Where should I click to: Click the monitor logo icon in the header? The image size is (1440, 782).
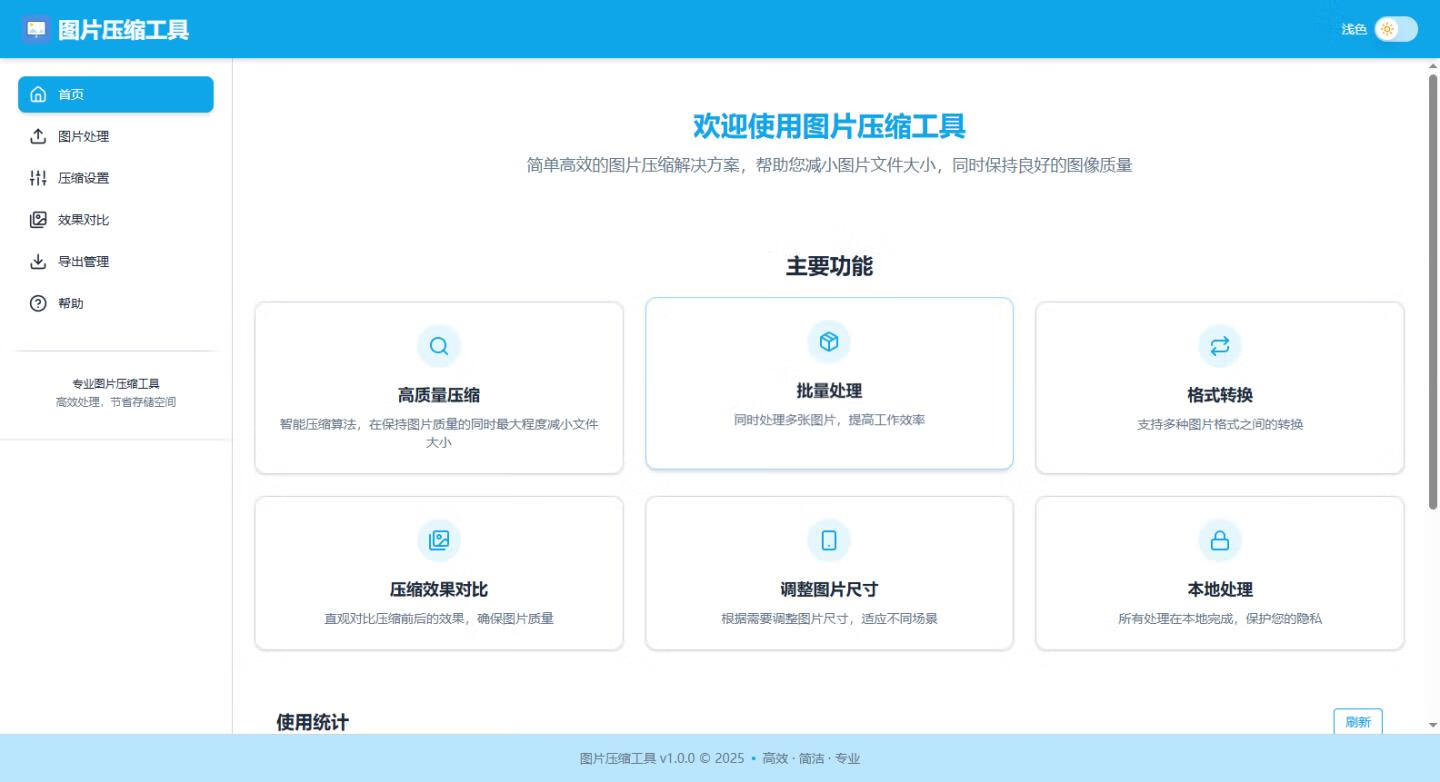tap(37, 29)
